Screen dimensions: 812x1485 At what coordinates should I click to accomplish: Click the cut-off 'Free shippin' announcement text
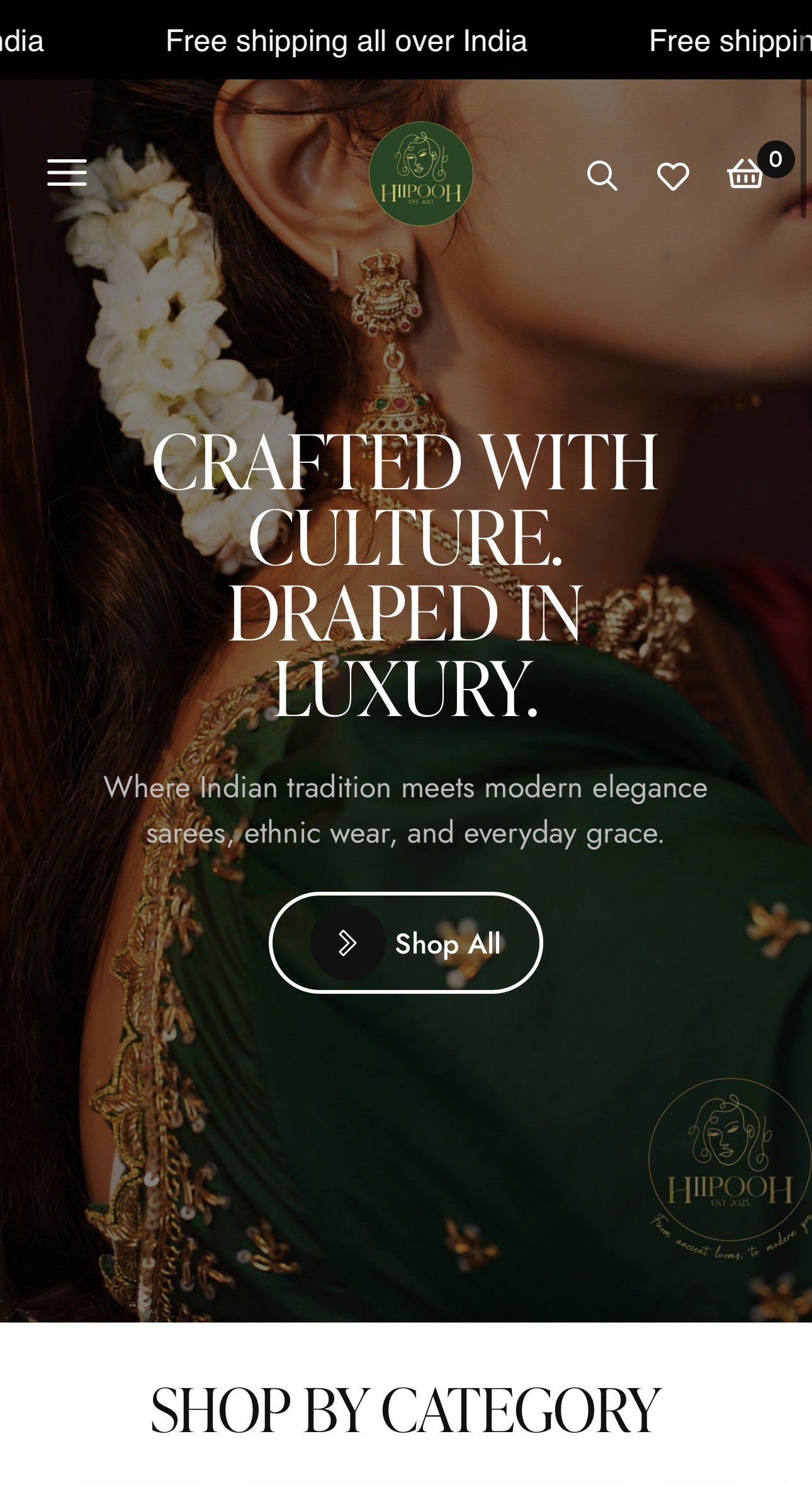730,41
